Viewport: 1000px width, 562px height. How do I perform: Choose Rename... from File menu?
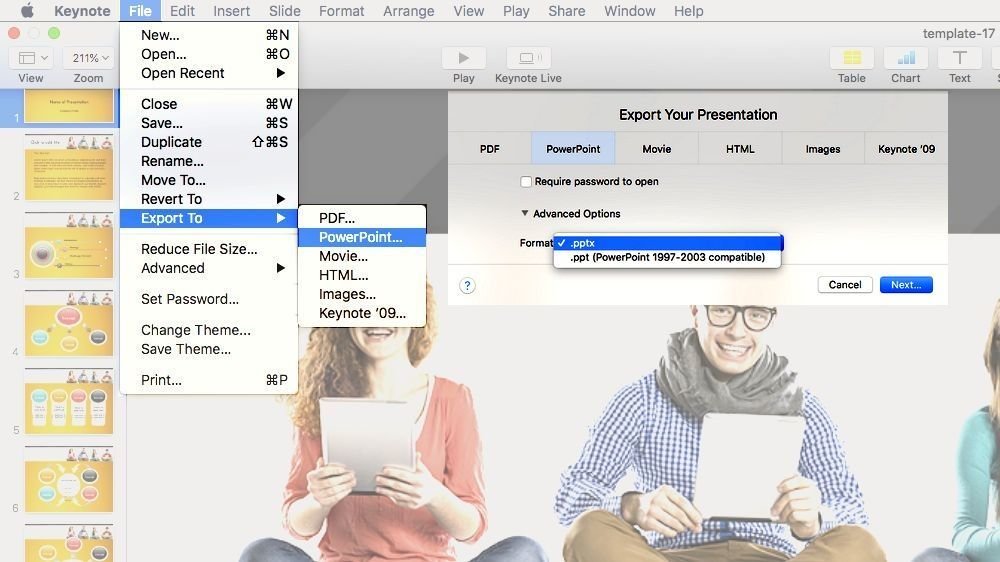tap(209, 161)
